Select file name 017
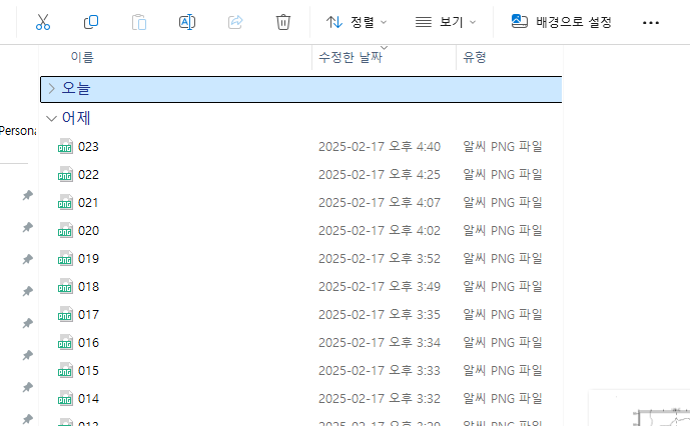 (88, 315)
